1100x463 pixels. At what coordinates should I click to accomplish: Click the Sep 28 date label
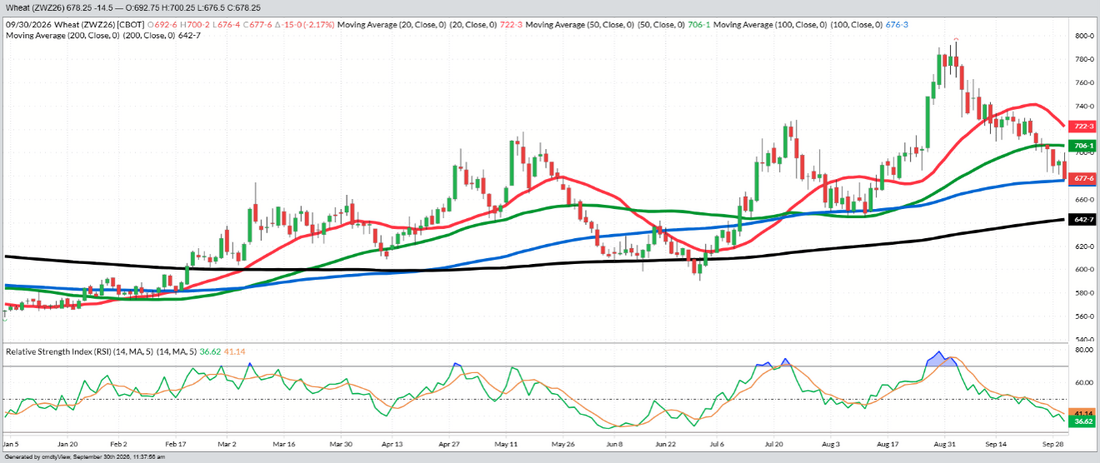click(x=1052, y=444)
